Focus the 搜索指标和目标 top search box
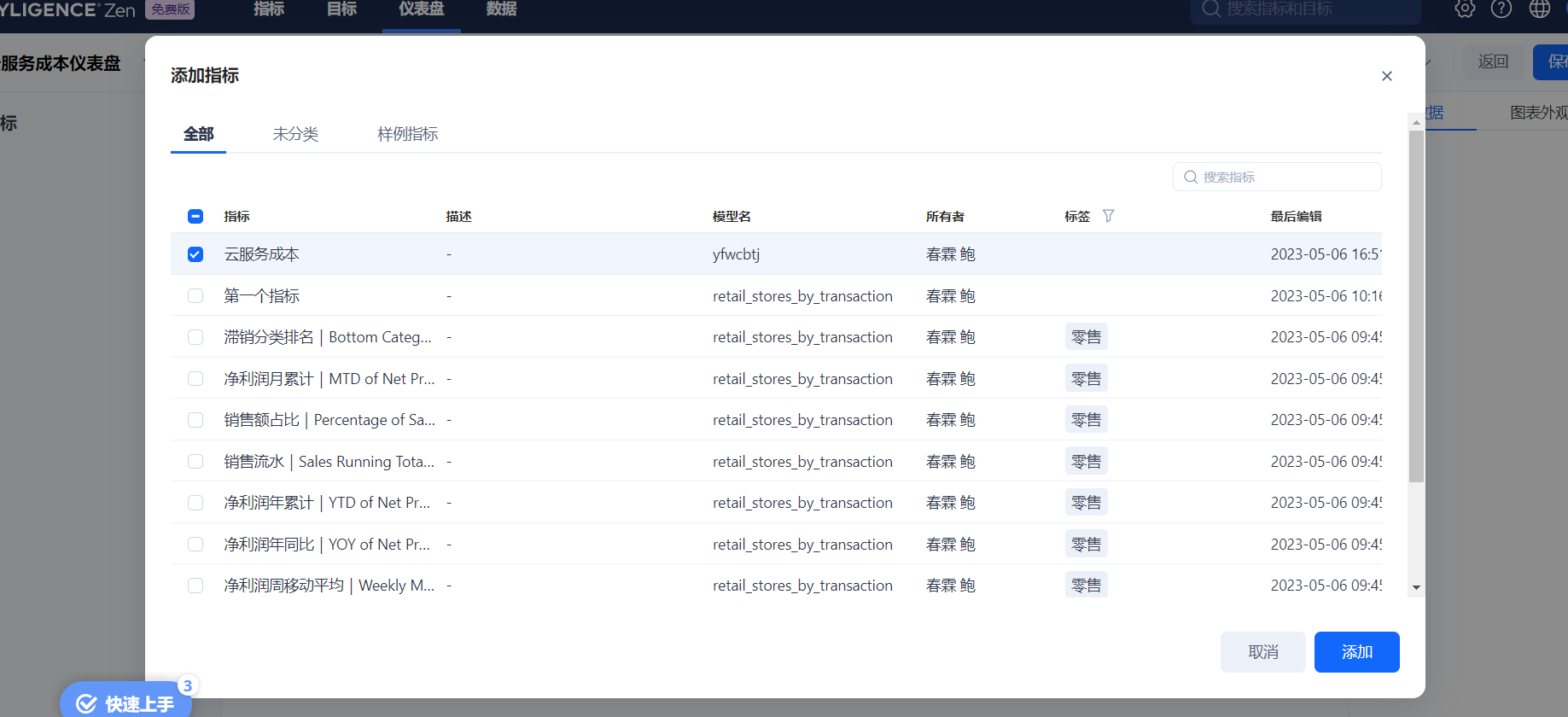The width and height of the screenshot is (1568, 717). tap(1306, 9)
